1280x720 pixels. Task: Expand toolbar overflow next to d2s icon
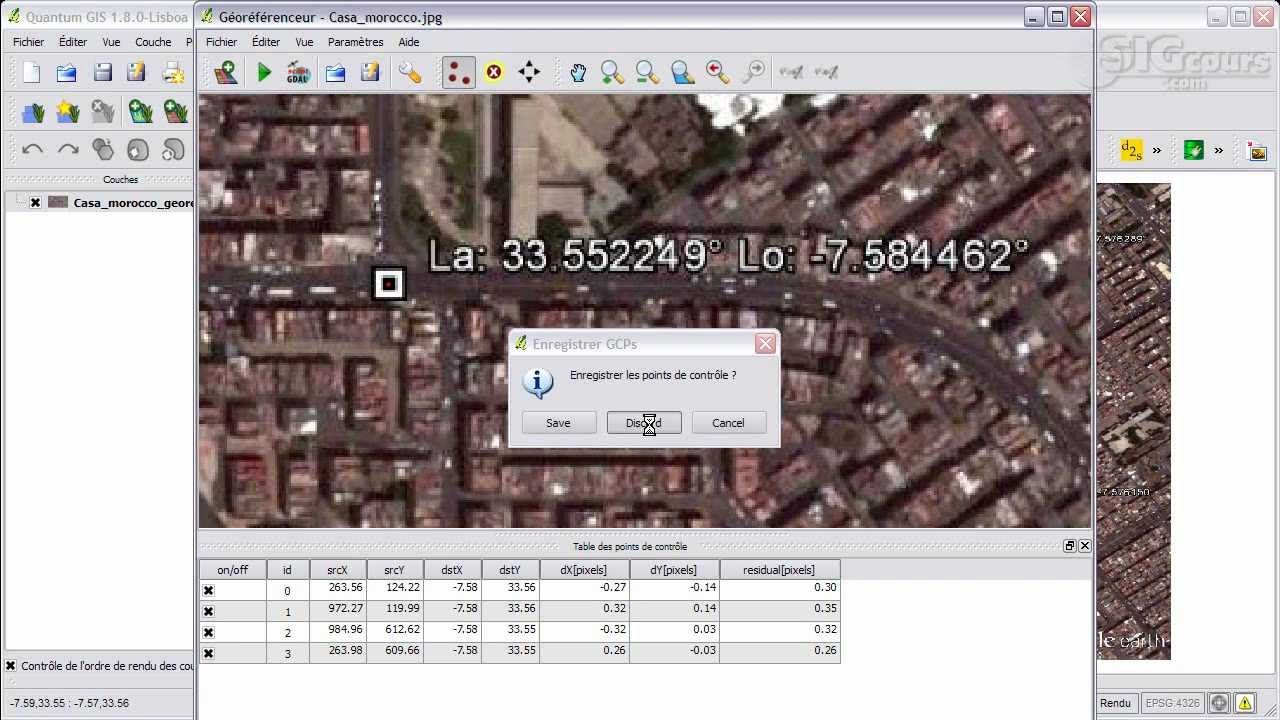1157,151
